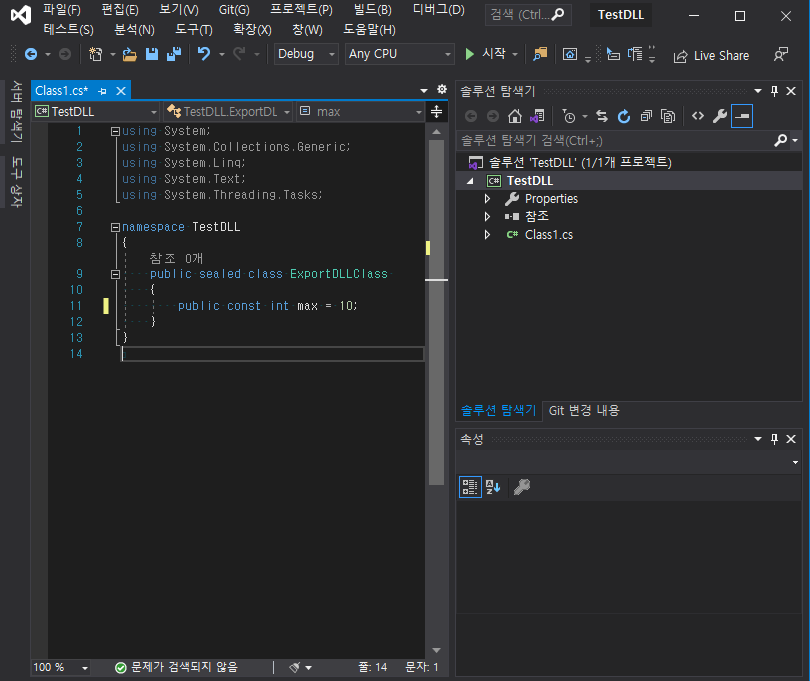Collapse the TestDLL project node
The width and height of the screenshot is (810, 681).
(x=470, y=181)
